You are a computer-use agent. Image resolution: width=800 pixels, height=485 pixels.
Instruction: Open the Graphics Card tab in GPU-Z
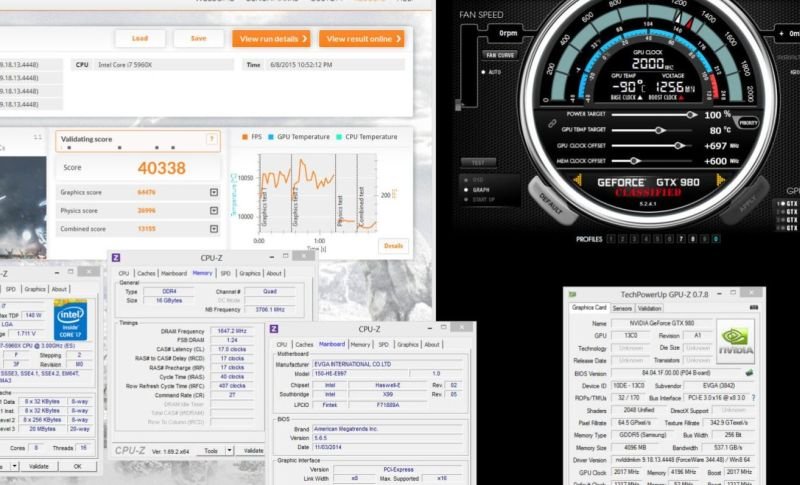(x=589, y=308)
